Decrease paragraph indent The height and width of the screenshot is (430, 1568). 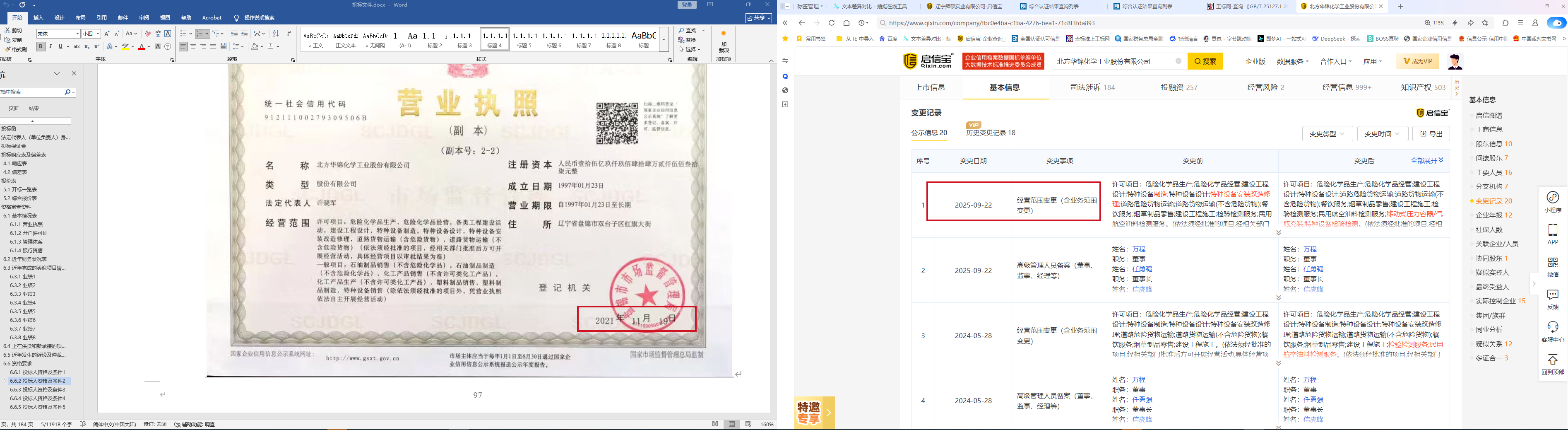point(234,34)
